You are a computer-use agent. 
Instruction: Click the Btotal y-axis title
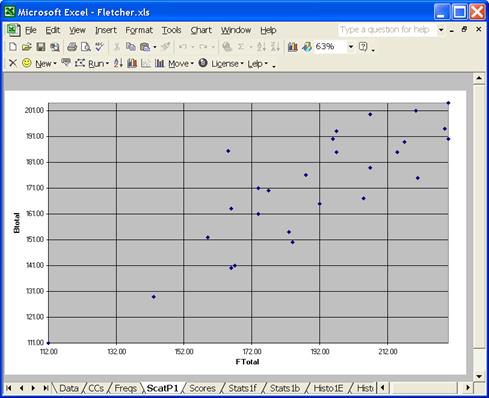click(x=17, y=223)
